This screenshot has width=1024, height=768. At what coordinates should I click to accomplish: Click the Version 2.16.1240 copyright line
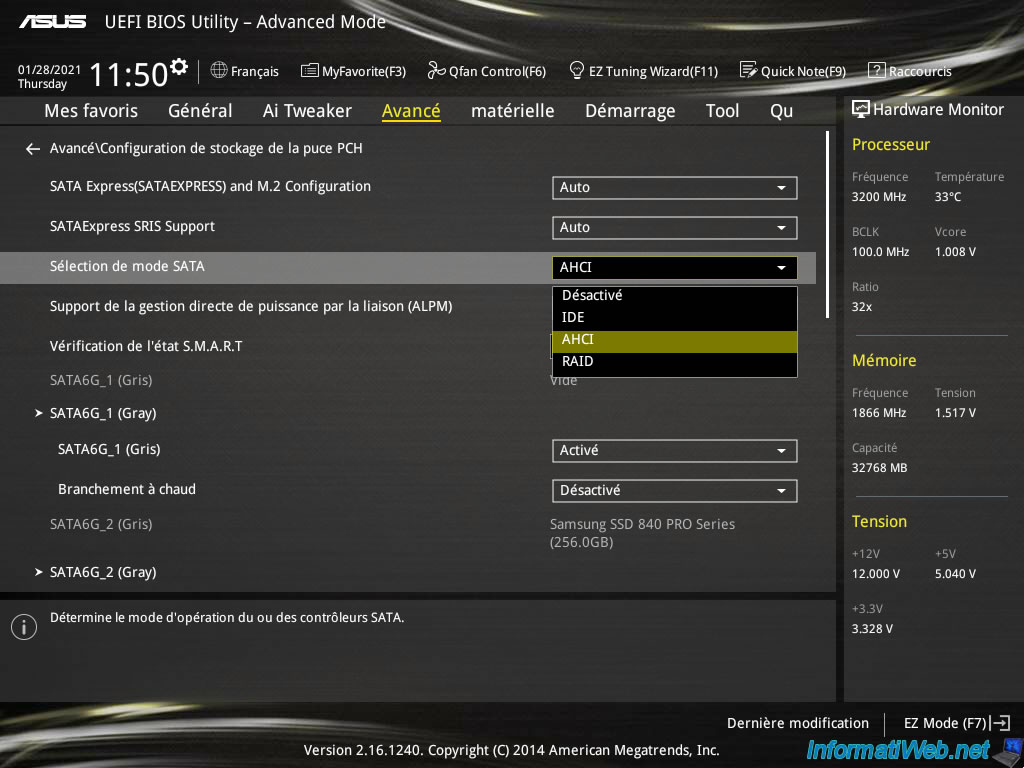point(511,750)
